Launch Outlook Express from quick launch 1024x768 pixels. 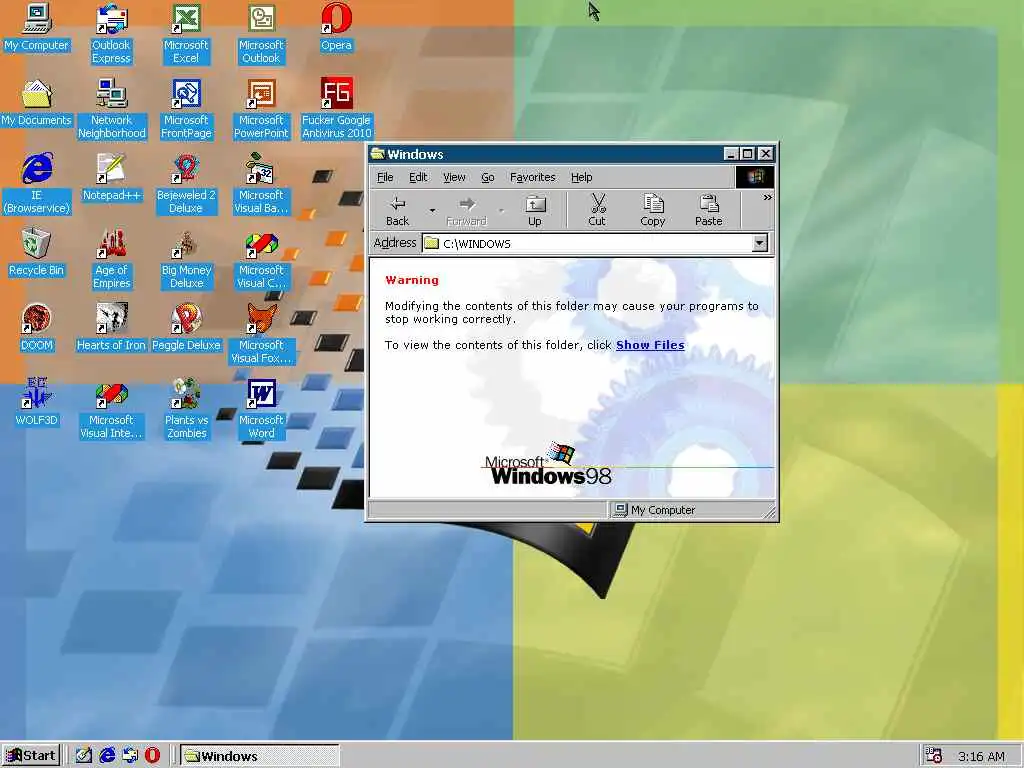point(129,756)
